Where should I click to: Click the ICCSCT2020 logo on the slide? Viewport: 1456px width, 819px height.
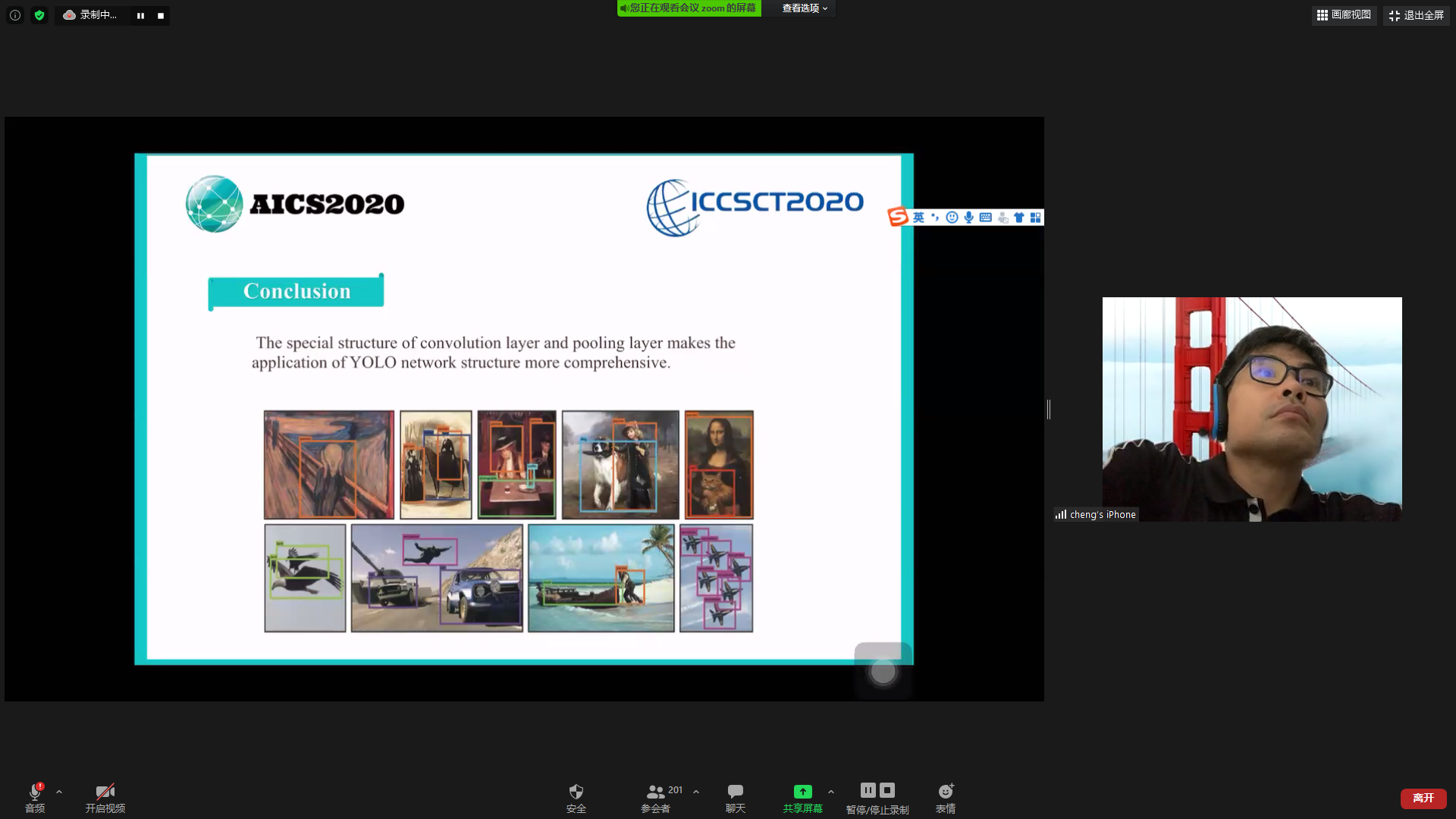tap(755, 206)
